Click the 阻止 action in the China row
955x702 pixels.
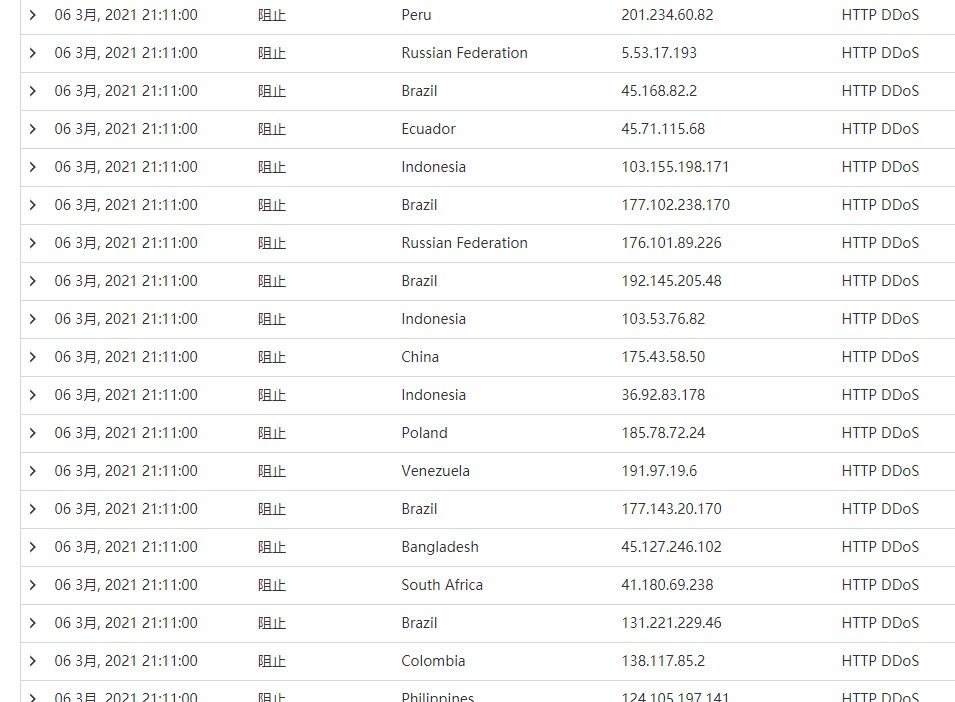pos(272,357)
